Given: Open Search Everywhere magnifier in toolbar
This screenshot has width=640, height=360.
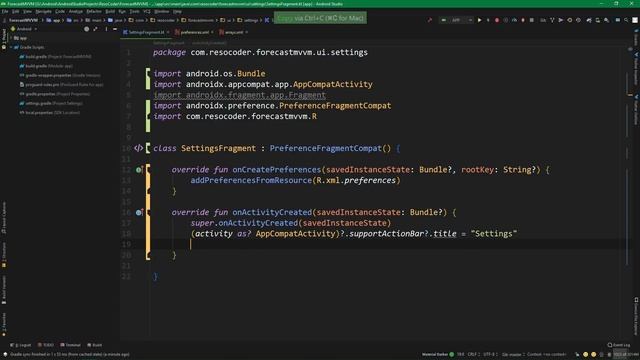Looking at the screenshot, I should tap(626, 20).
